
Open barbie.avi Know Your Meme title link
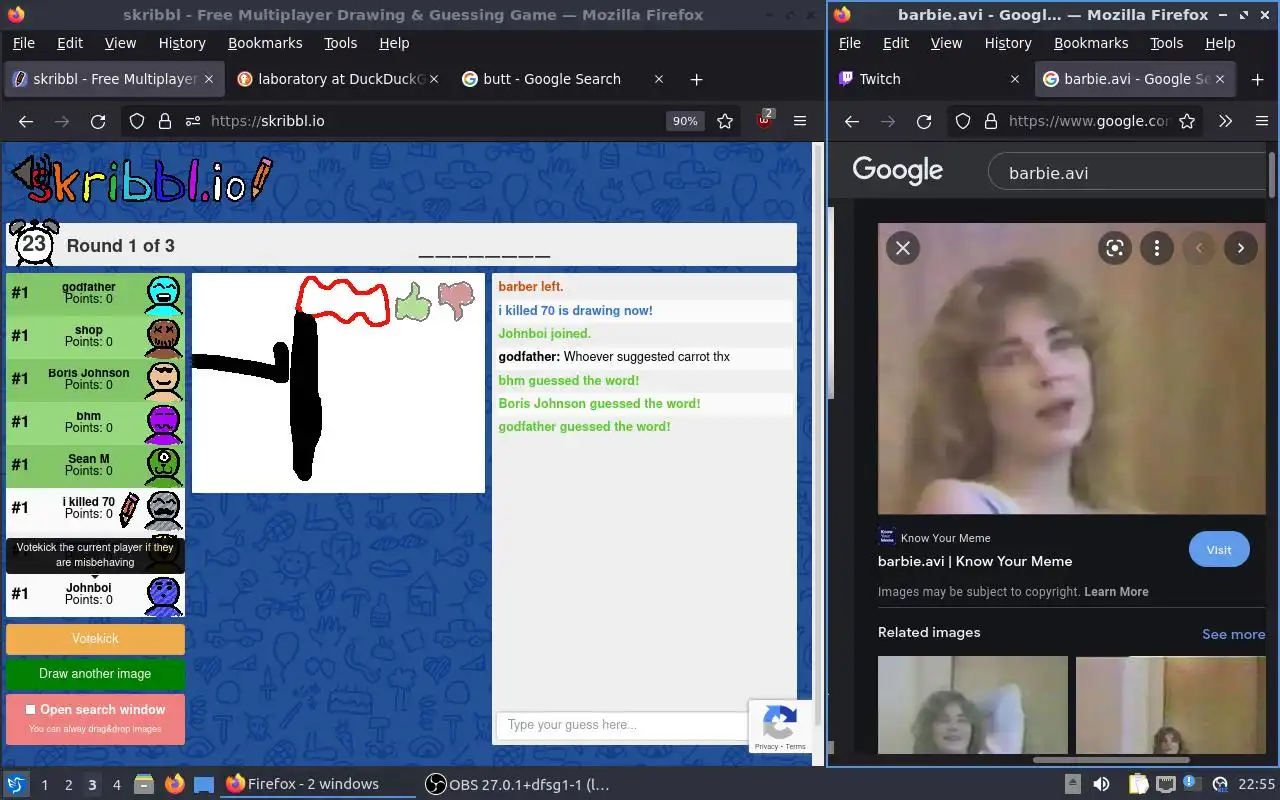click(975, 561)
